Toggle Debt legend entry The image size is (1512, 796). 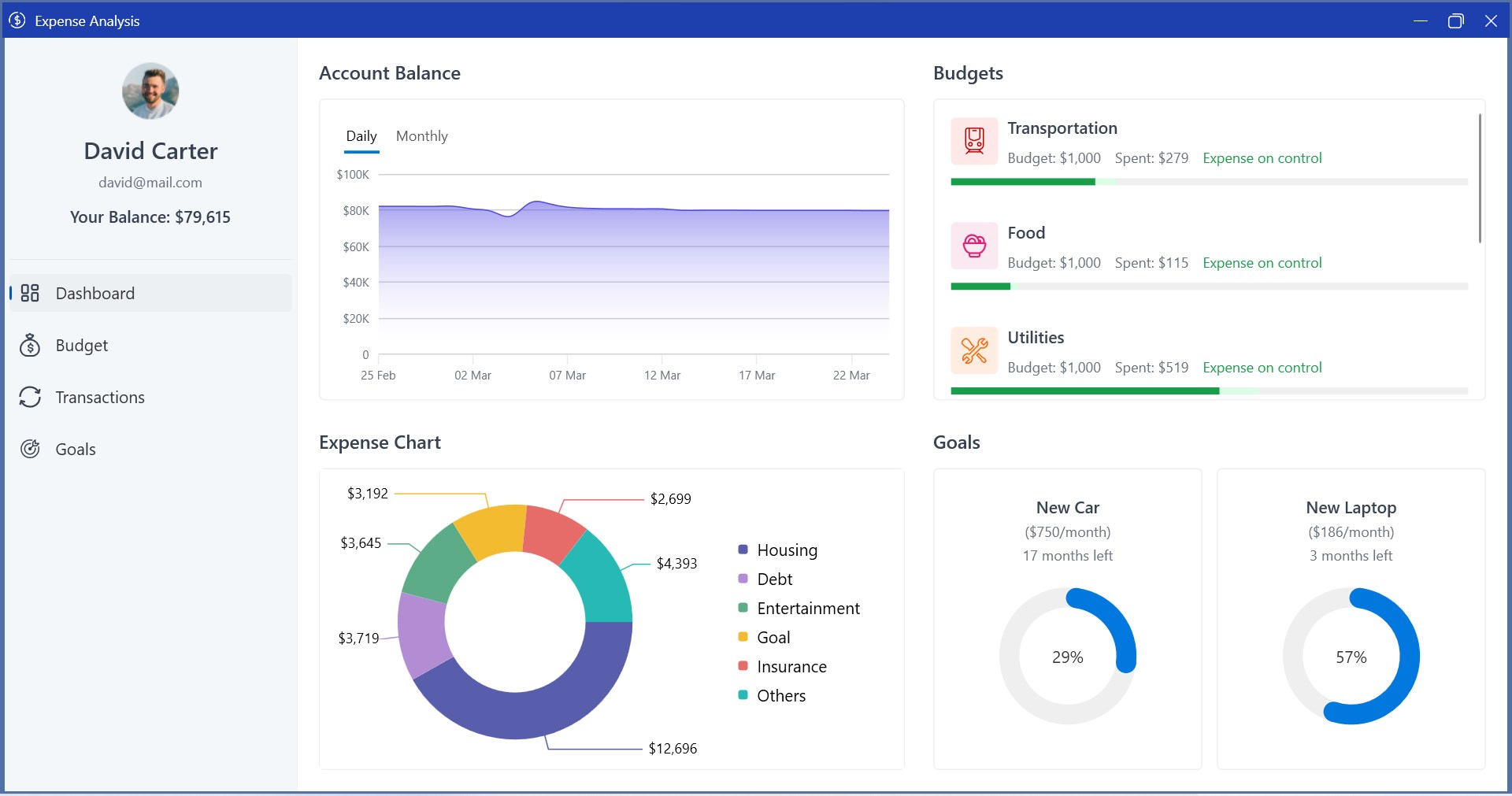point(765,579)
